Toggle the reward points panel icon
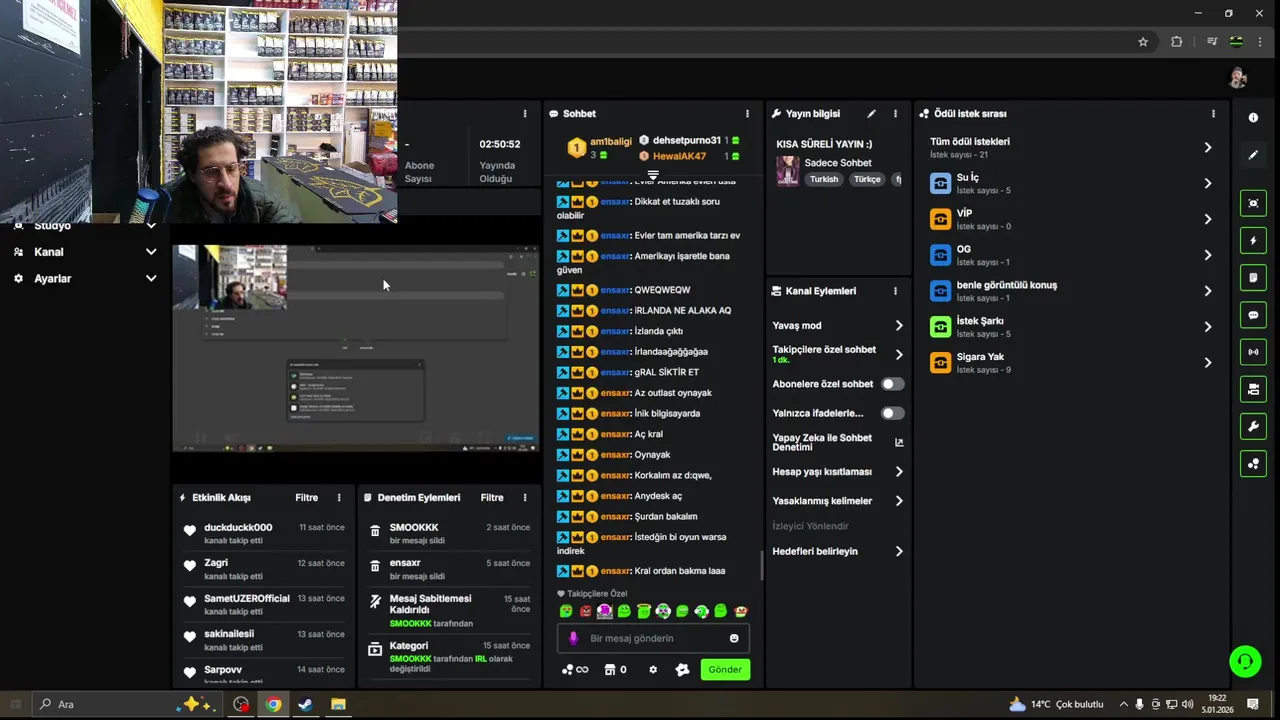 tap(1253, 464)
